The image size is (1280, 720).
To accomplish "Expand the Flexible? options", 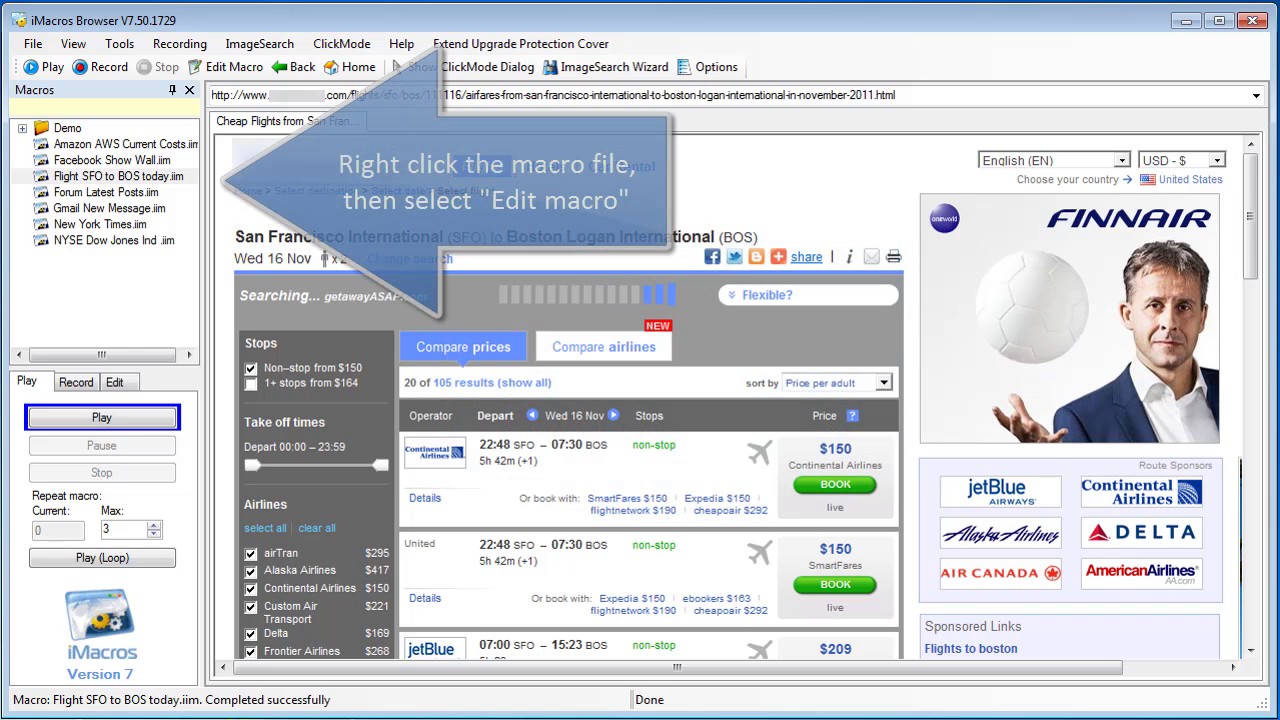I will (808, 295).
